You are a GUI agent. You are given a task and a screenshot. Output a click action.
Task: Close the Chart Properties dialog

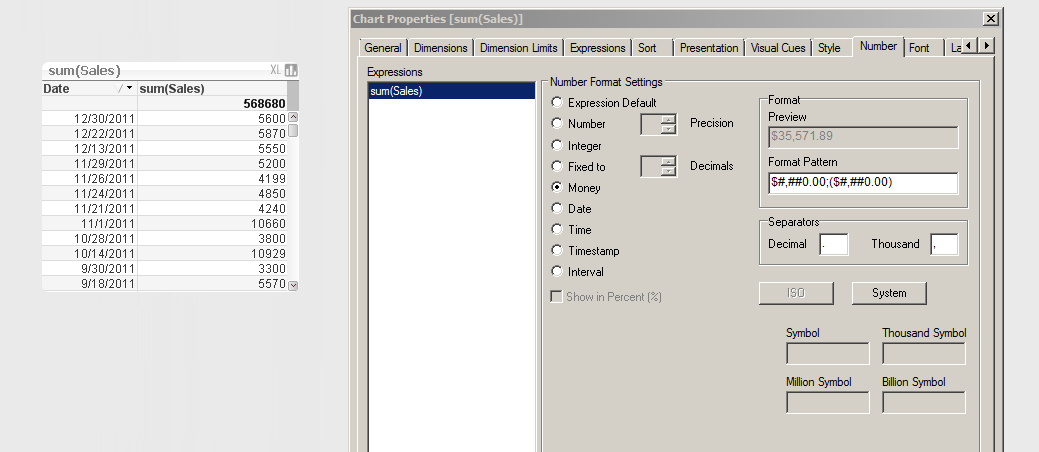[x=991, y=19]
